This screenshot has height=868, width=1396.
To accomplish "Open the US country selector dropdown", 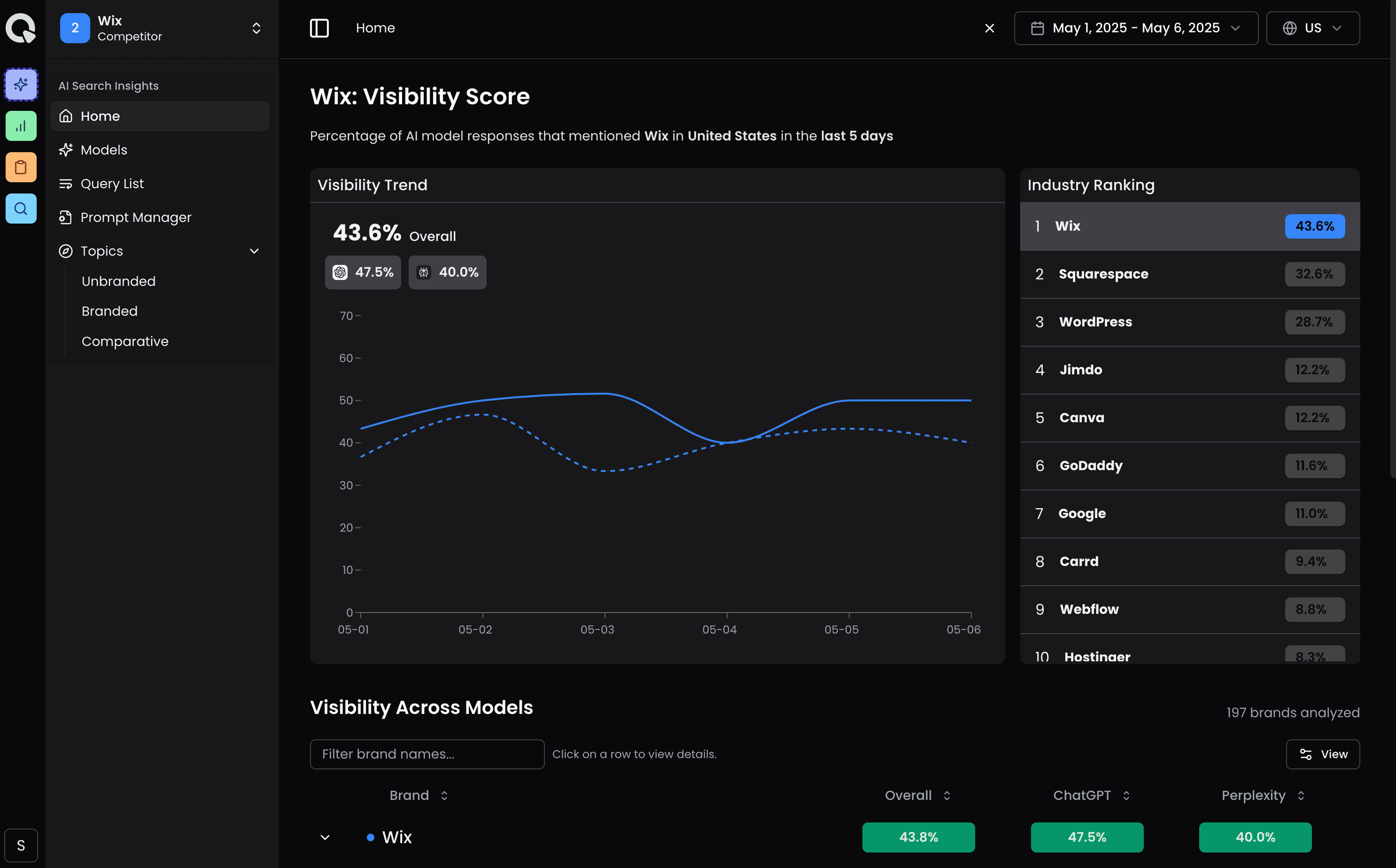I will (1312, 28).
